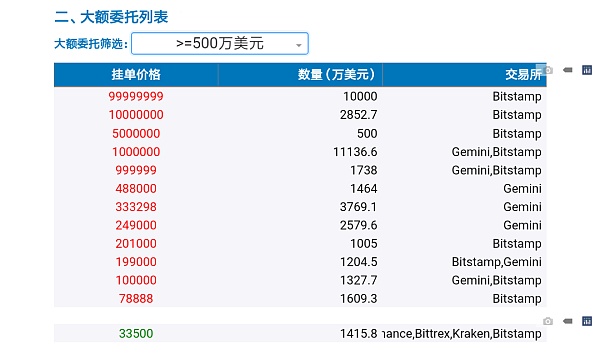600x360 pixels.
Task: Click the 数量（万美元） column header
Action: (300, 75)
